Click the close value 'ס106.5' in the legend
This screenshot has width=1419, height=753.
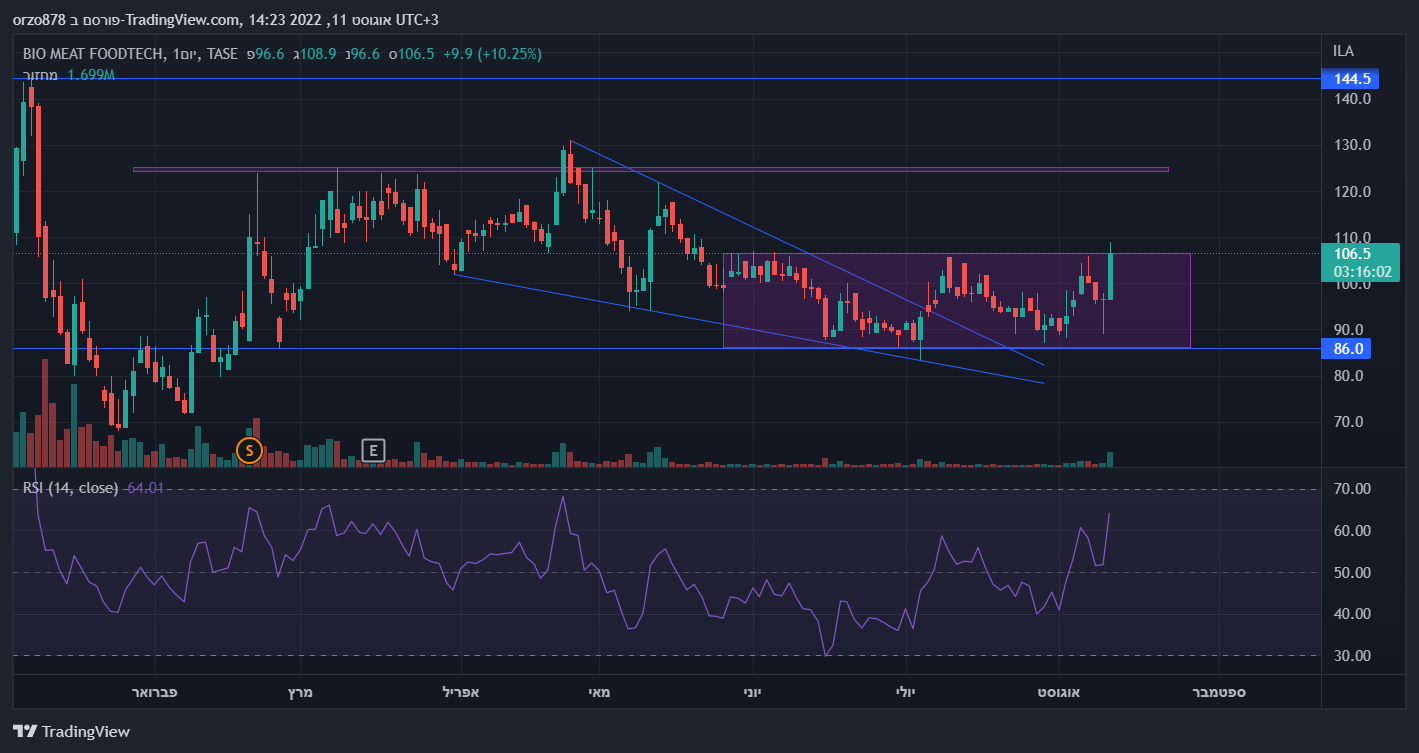pos(411,54)
